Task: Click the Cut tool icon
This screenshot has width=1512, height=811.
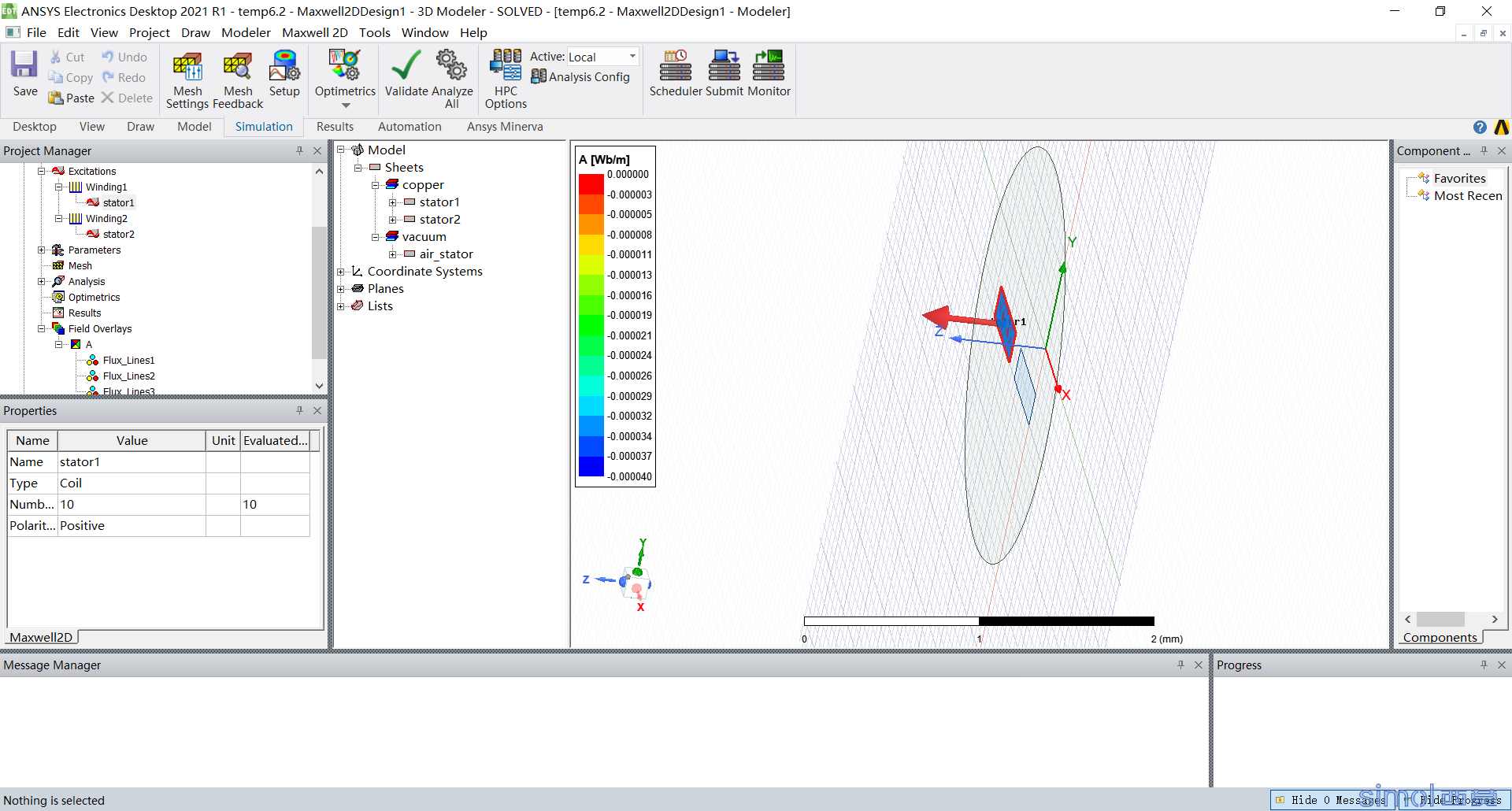Action: coord(56,57)
